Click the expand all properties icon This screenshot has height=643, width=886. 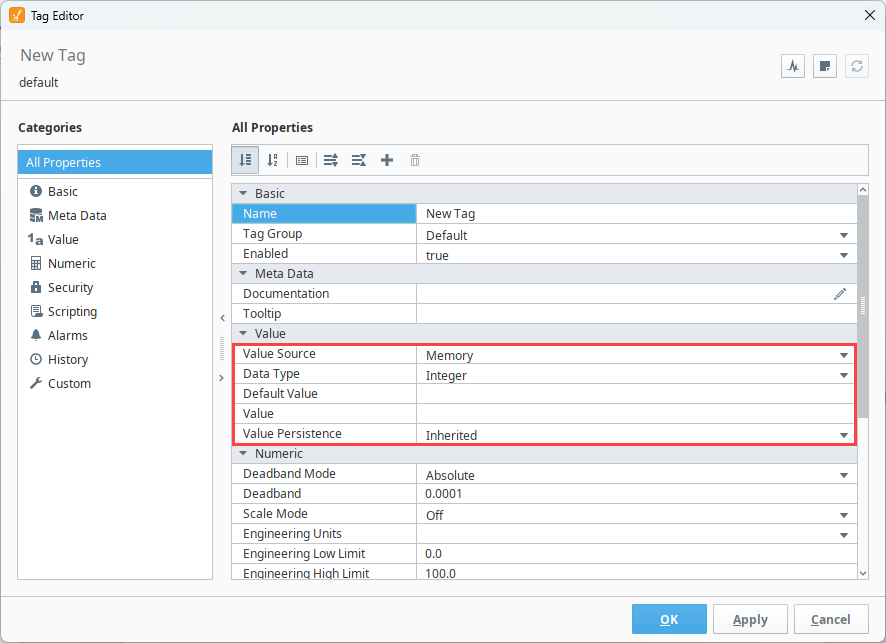pyautogui.click(x=331, y=160)
